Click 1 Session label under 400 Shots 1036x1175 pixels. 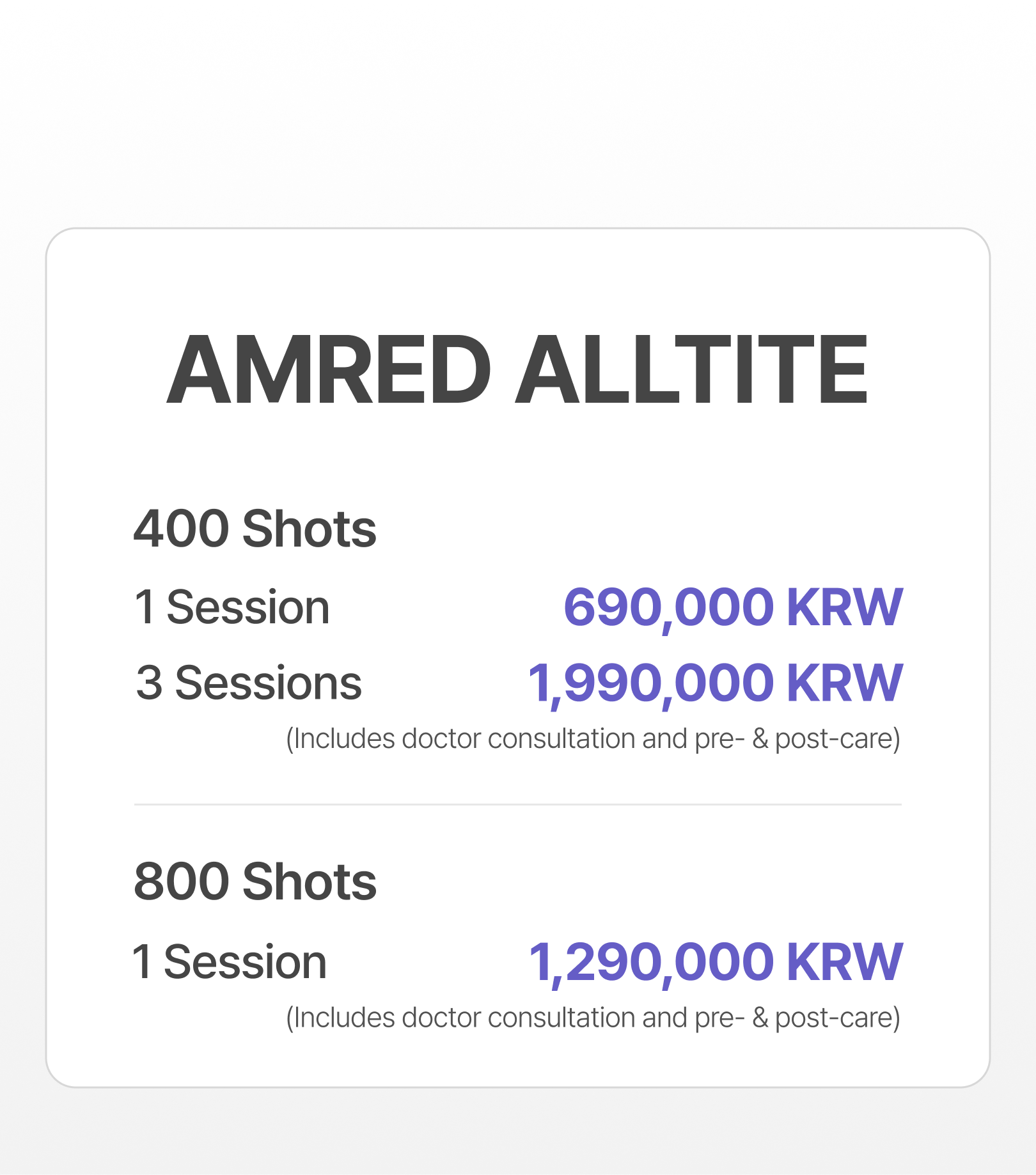pyautogui.click(x=232, y=607)
